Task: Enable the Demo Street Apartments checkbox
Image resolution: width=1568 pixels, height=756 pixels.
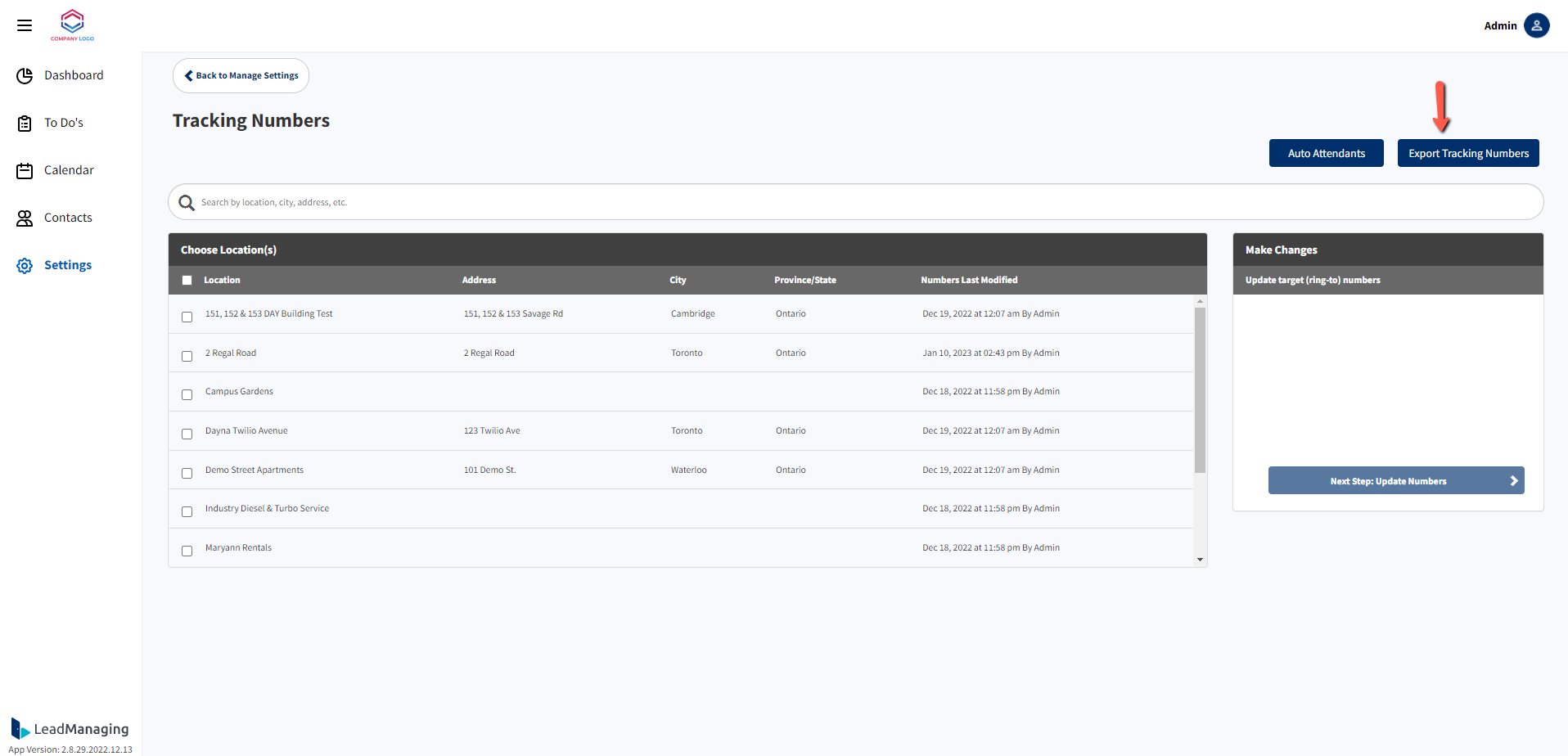Action: [187, 473]
